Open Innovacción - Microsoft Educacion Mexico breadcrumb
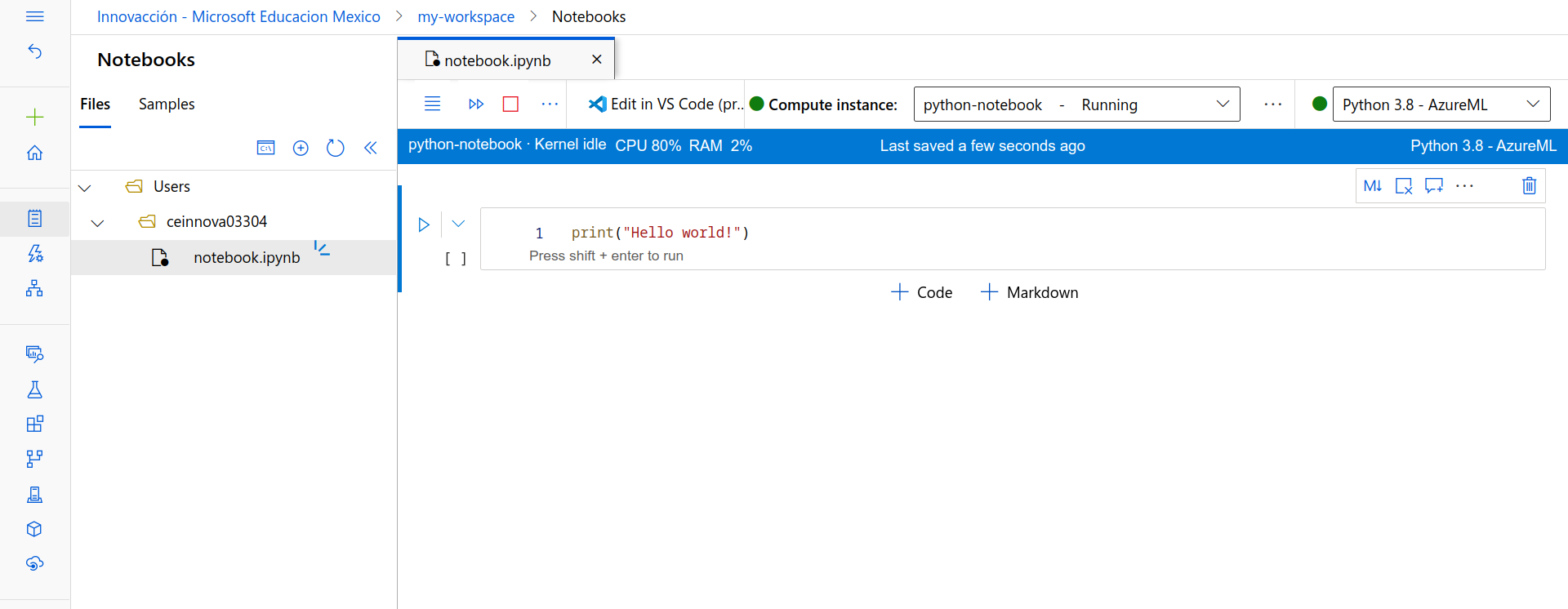Viewport: 1568px width, 609px height. (238, 17)
